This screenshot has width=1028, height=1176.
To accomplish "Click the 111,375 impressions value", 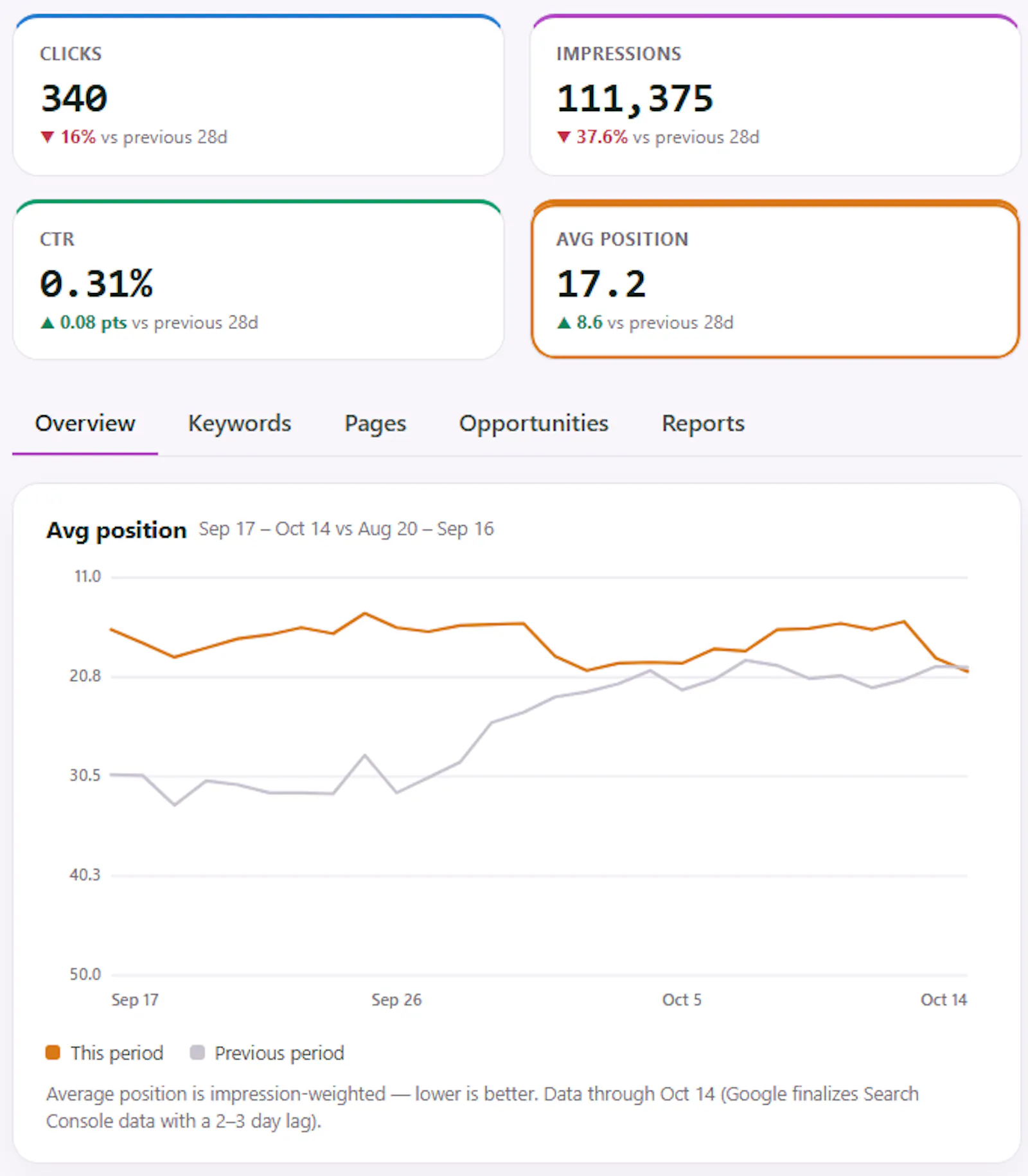I will [635, 99].
